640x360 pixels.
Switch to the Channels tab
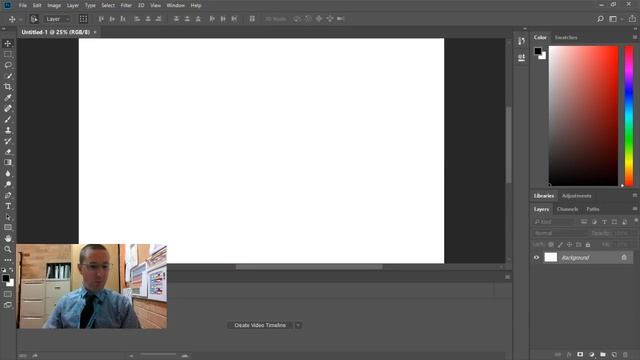click(567, 209)
